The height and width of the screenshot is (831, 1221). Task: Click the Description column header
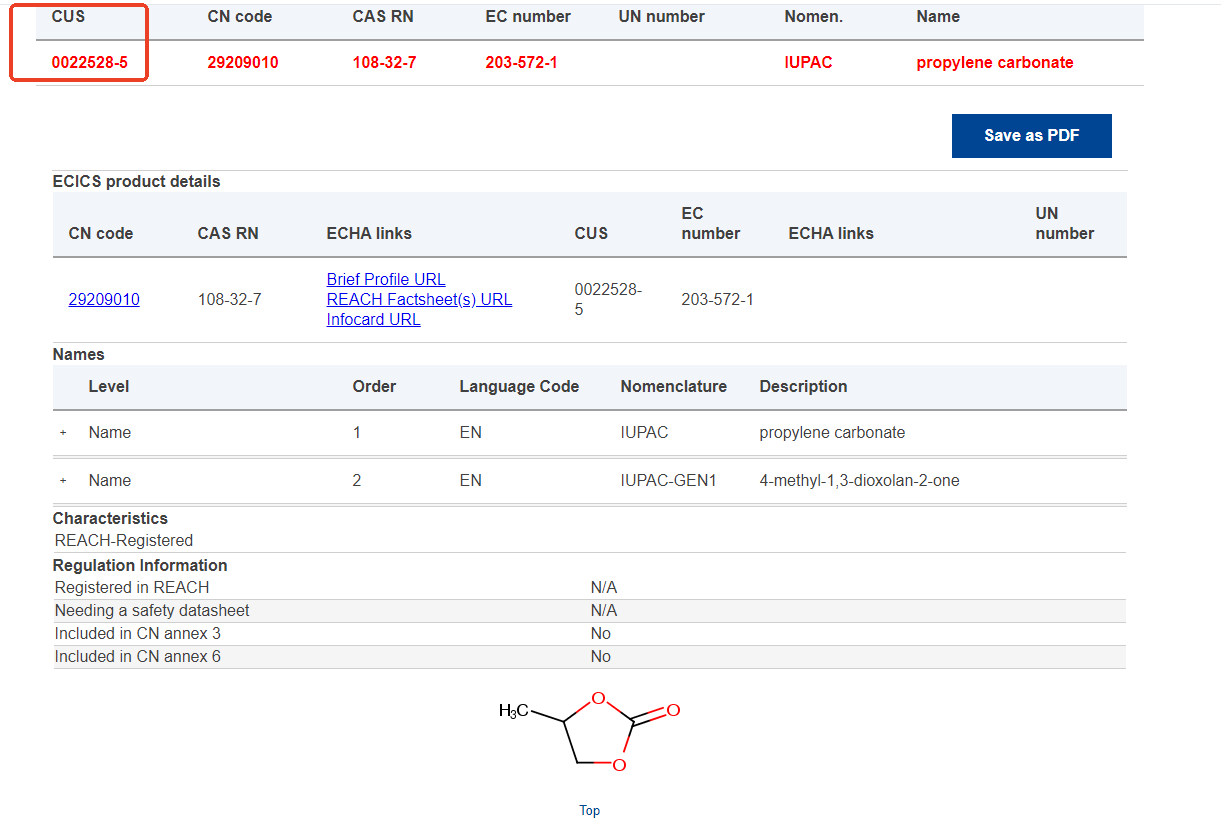tap(803, 387)
